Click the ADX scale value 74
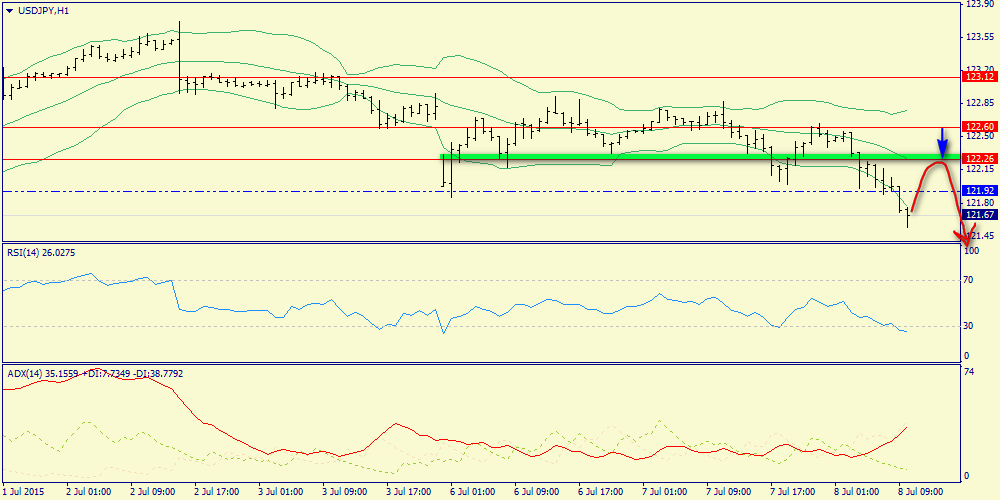Screen dimensions: 1000x500 [x=968, y=371]
